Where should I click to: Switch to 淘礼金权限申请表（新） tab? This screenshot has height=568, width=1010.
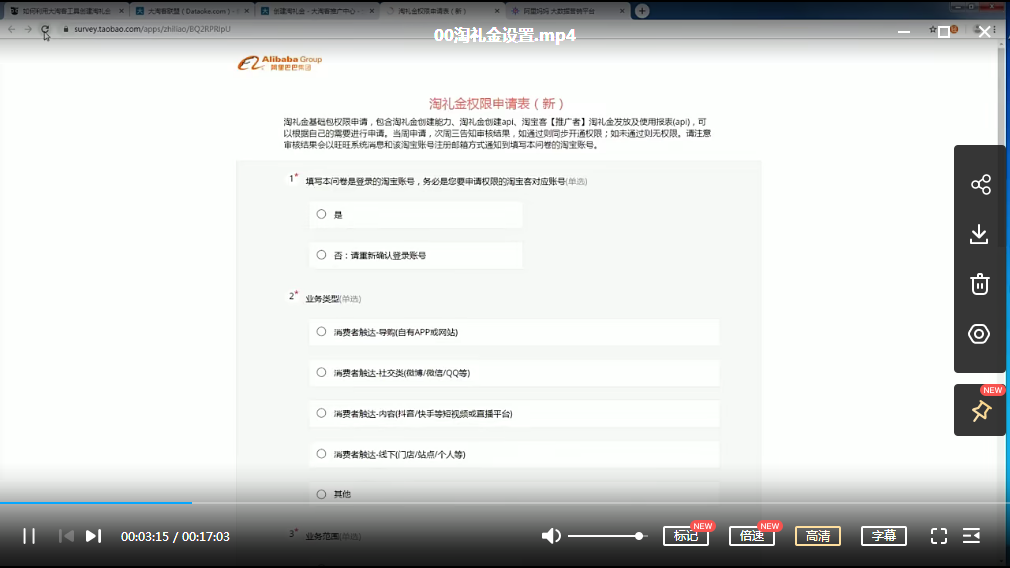[442, 11]
